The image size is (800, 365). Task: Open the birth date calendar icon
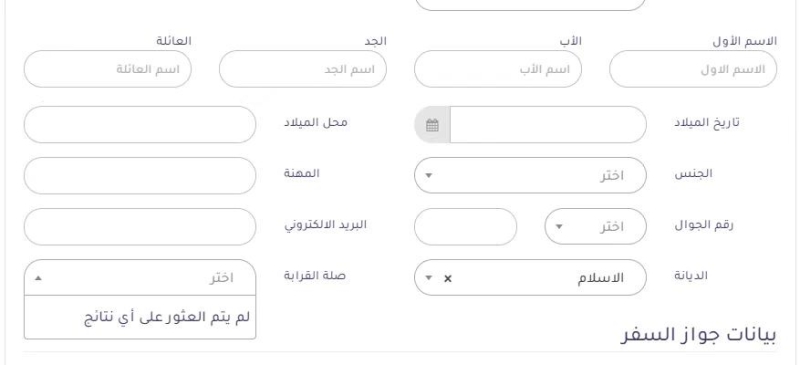432,125
